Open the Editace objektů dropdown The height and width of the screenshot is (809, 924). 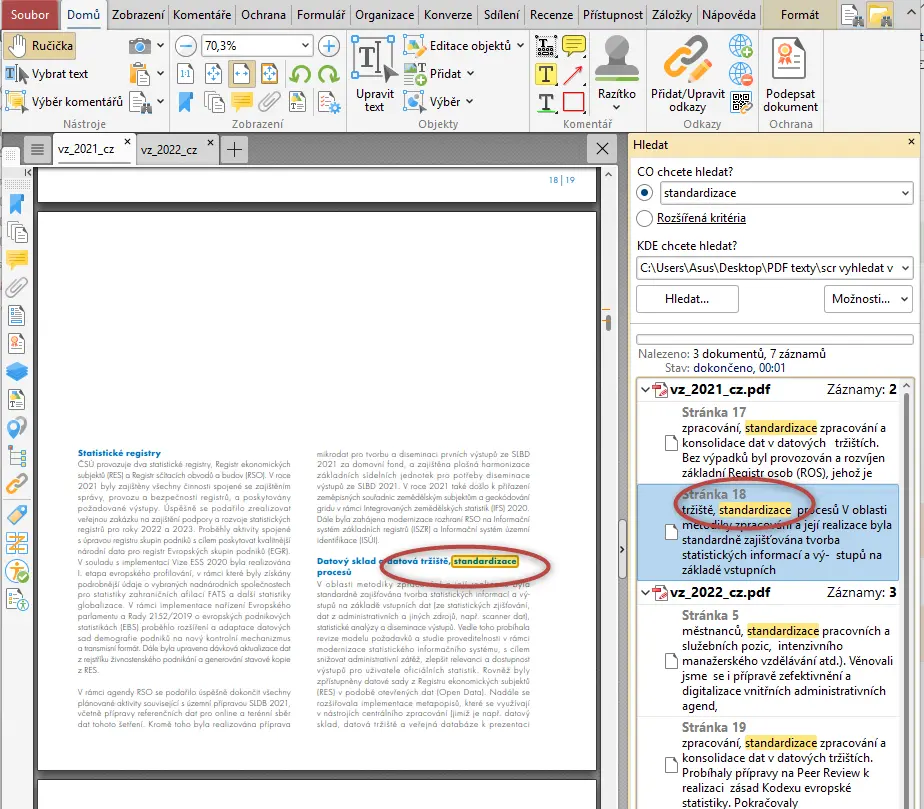(x=464, y=45)
